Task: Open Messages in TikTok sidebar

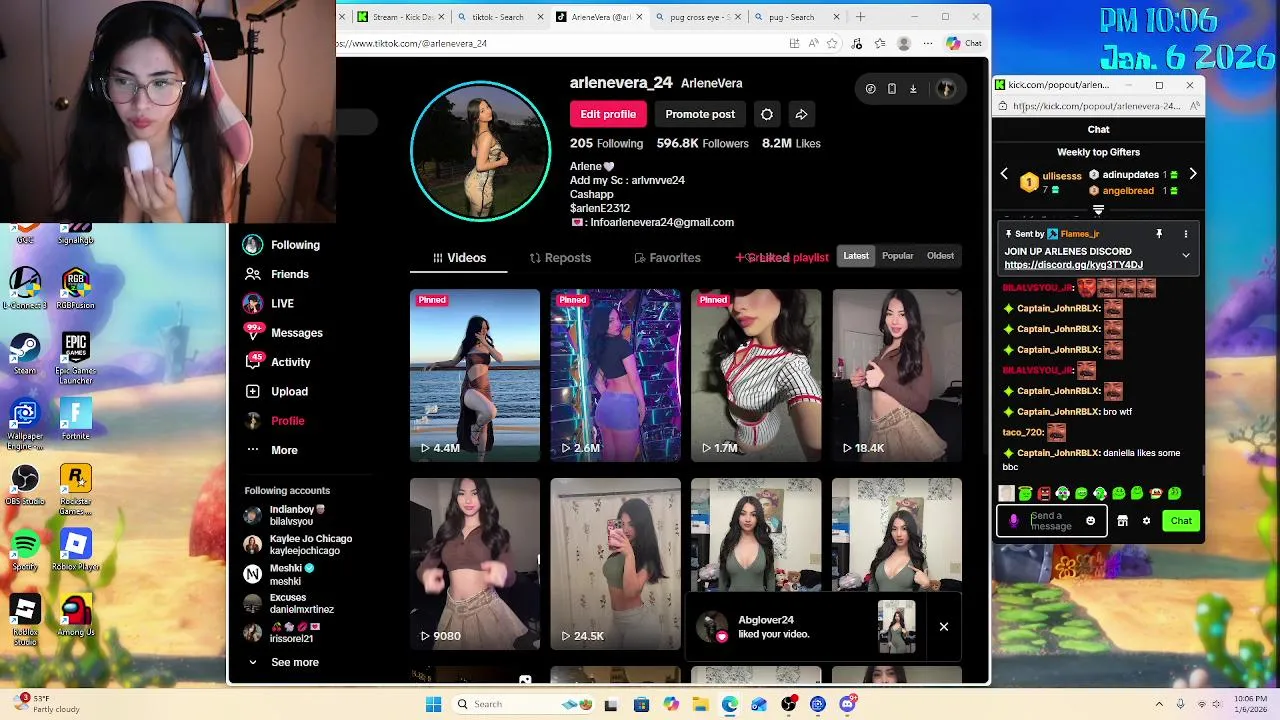Action: point(284,333)
